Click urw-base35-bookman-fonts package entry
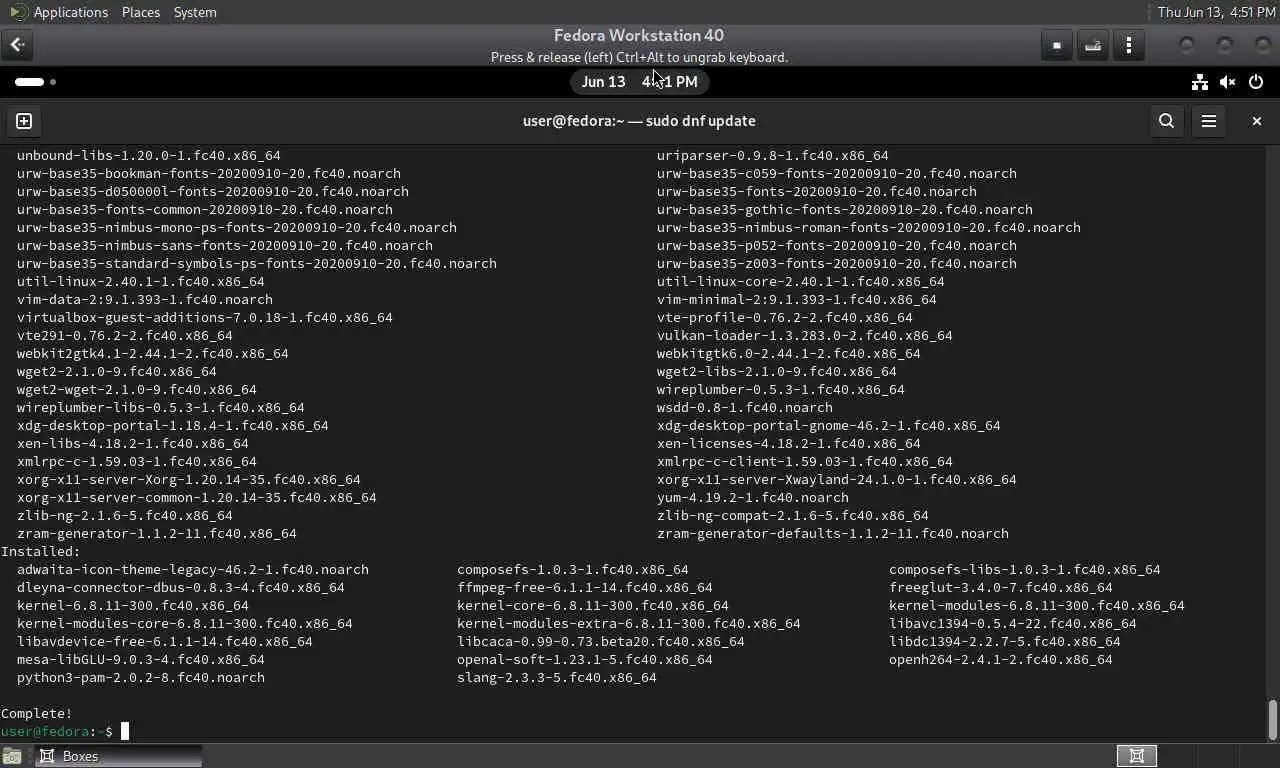 click(209, 173)
